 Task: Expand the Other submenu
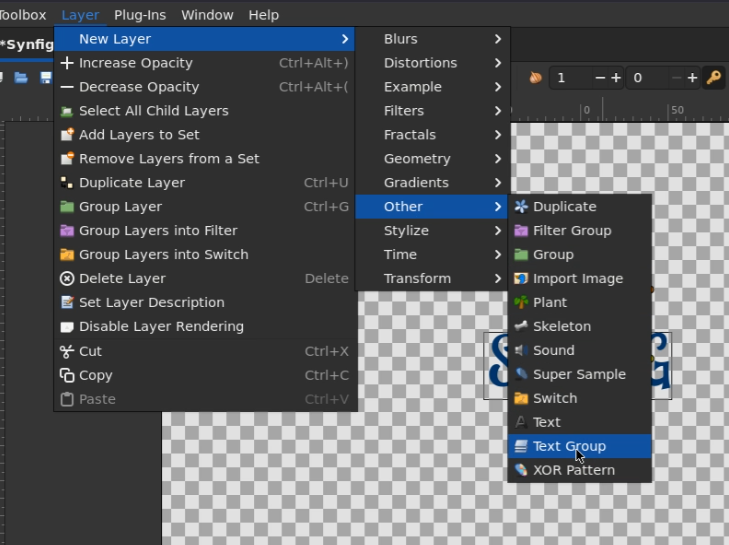click(433, 206)
